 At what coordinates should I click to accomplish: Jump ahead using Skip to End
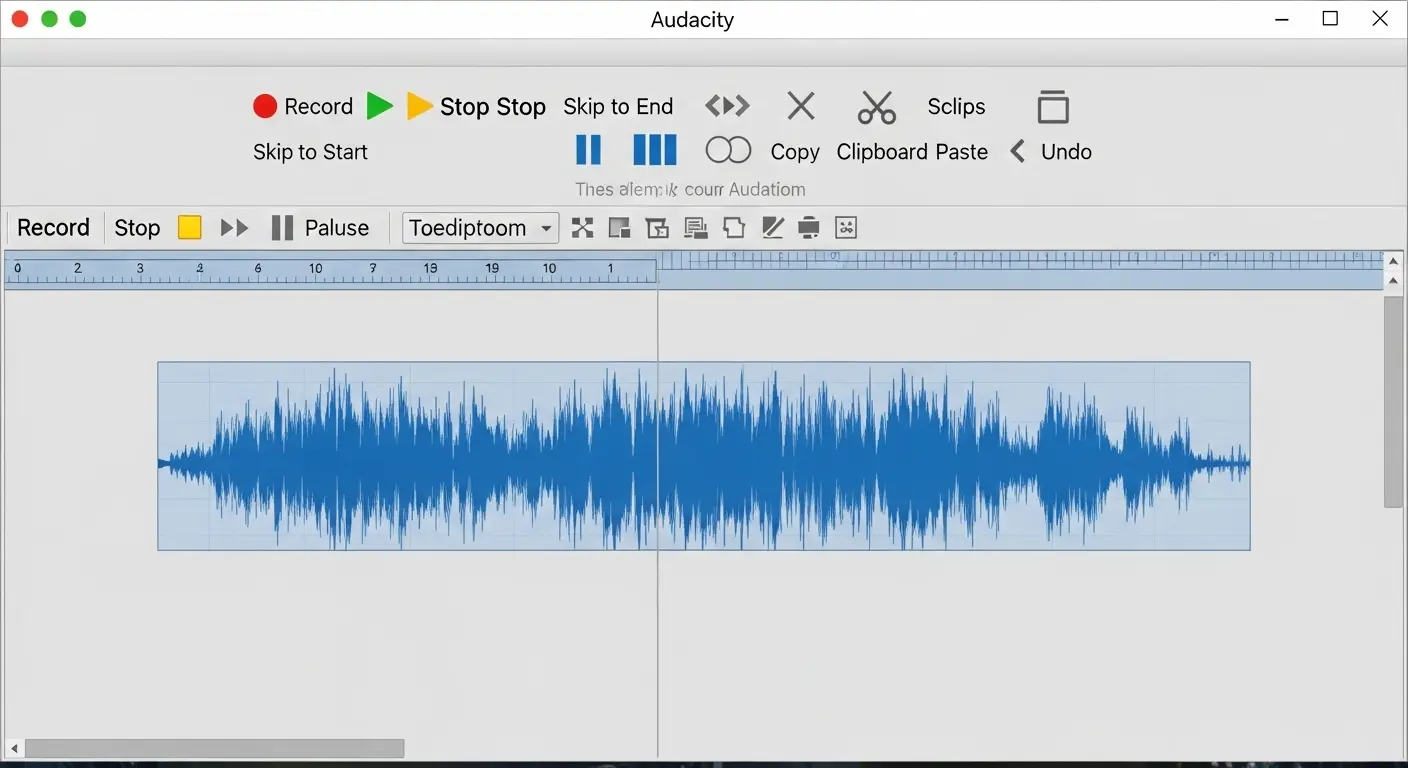coord(618,106)
